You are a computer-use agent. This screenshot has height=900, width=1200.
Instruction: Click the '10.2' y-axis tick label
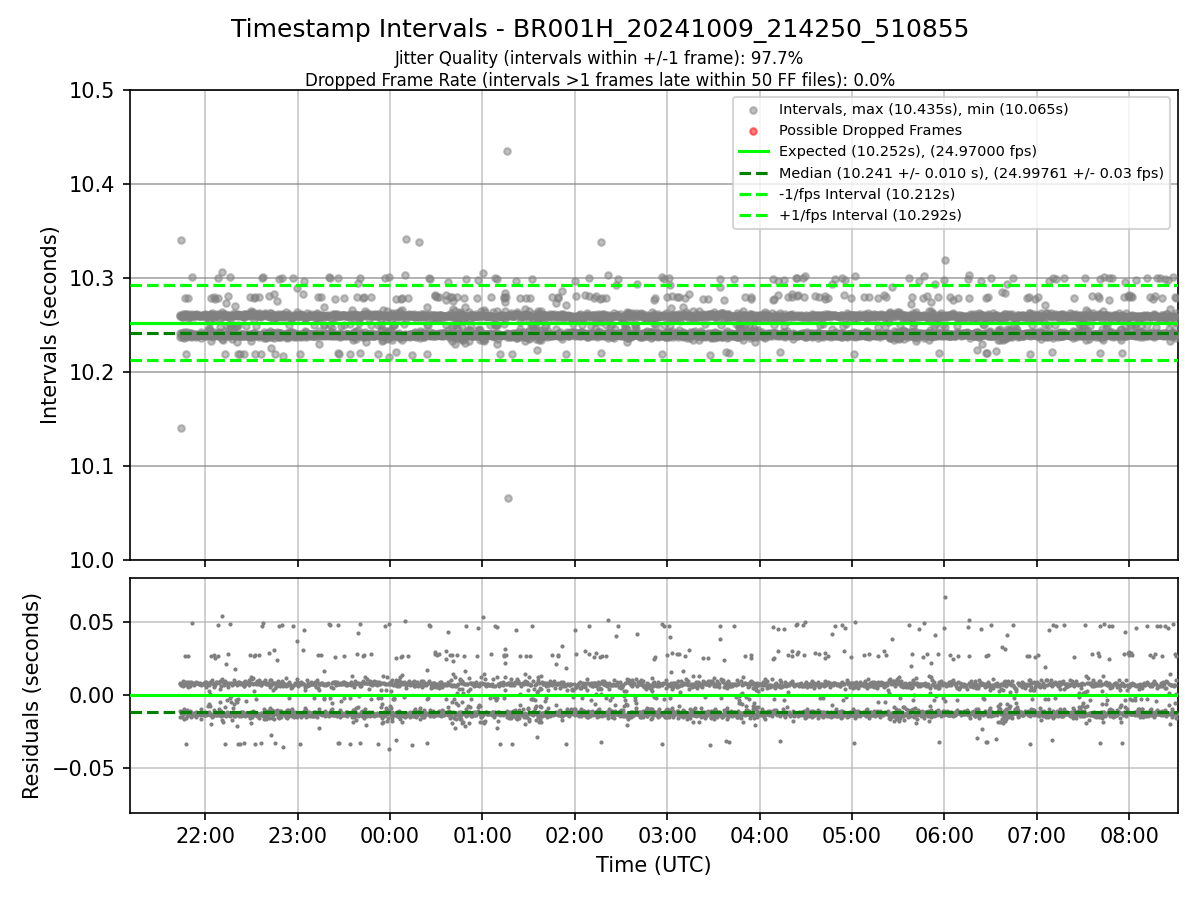pos(91,372)
